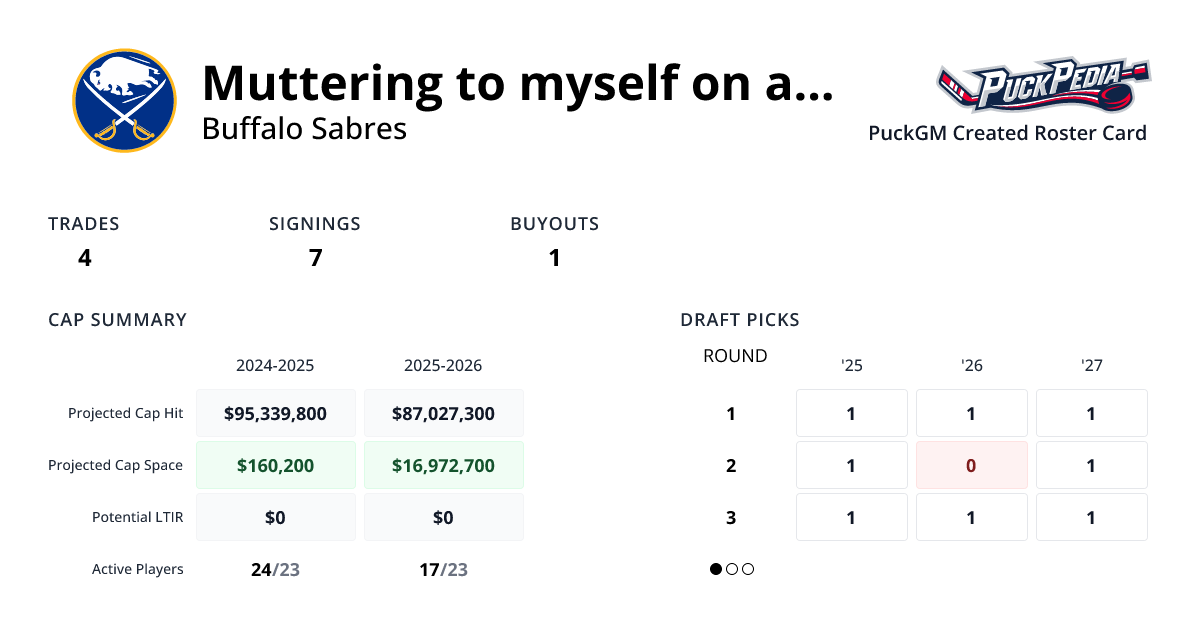This screenshot has height=630, width=1200.
Task: Switch to the second pagination dot
Action: (732, 569)
